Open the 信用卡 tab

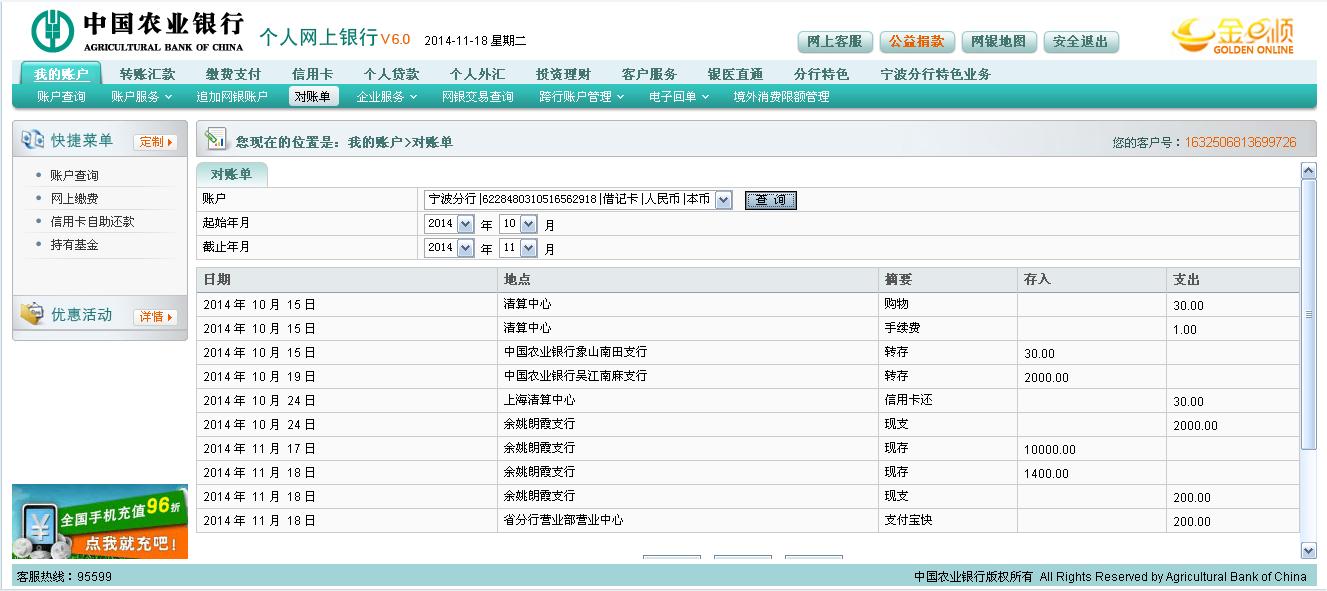312,74
